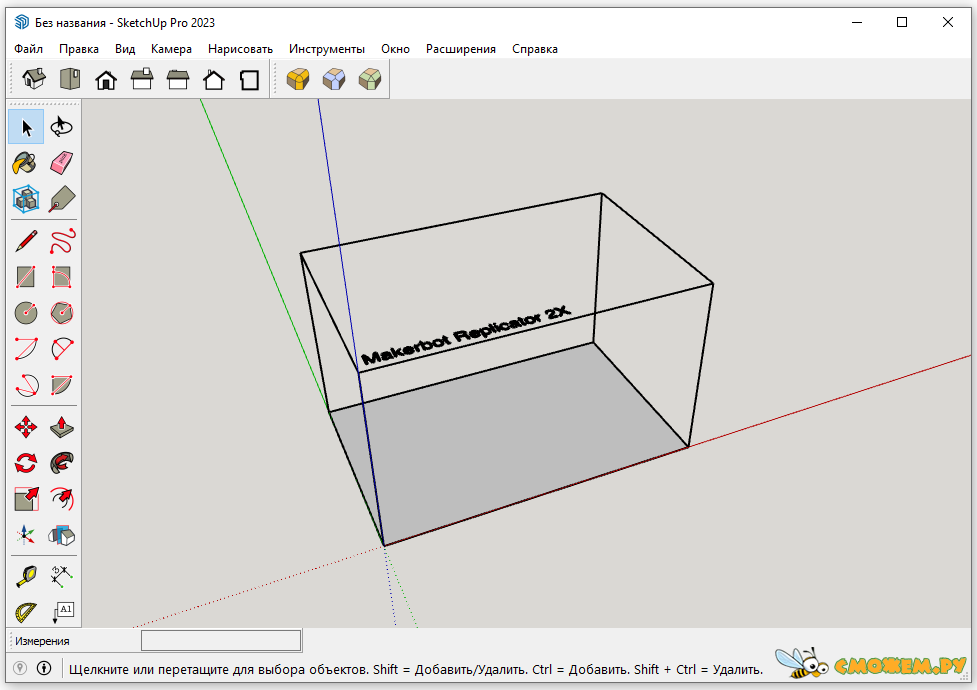Open the Окно menu

pos(396,49)
